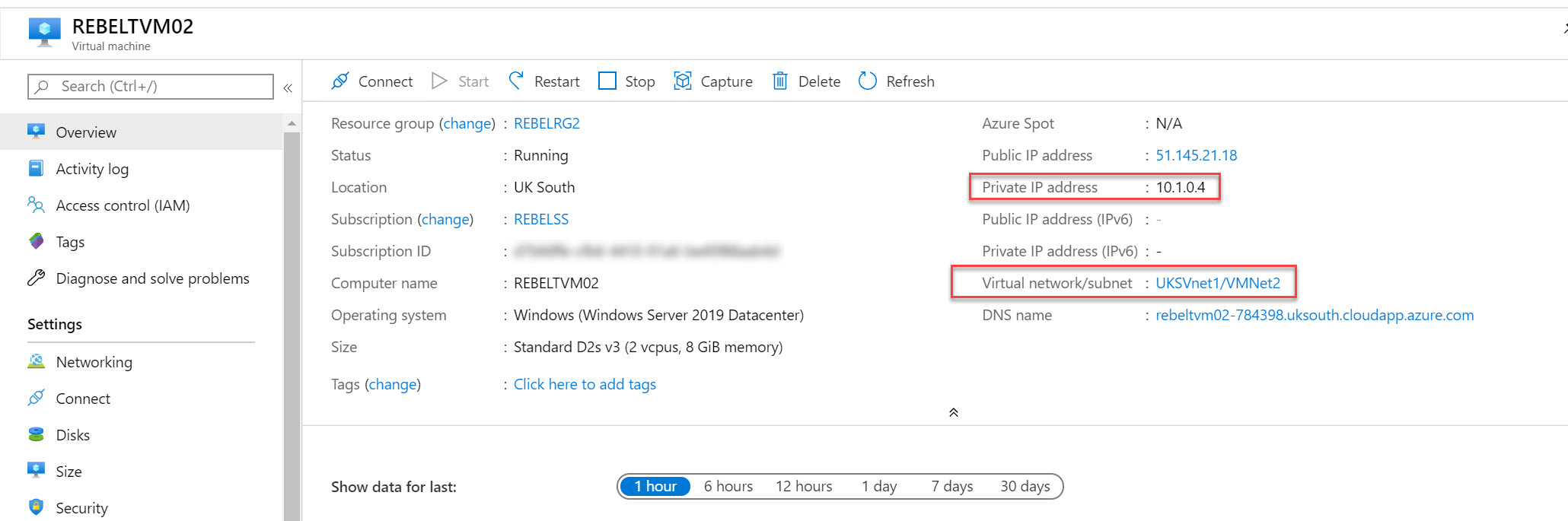
Task: Open public IP 51.145.21.18 link
Action: 1196,155
